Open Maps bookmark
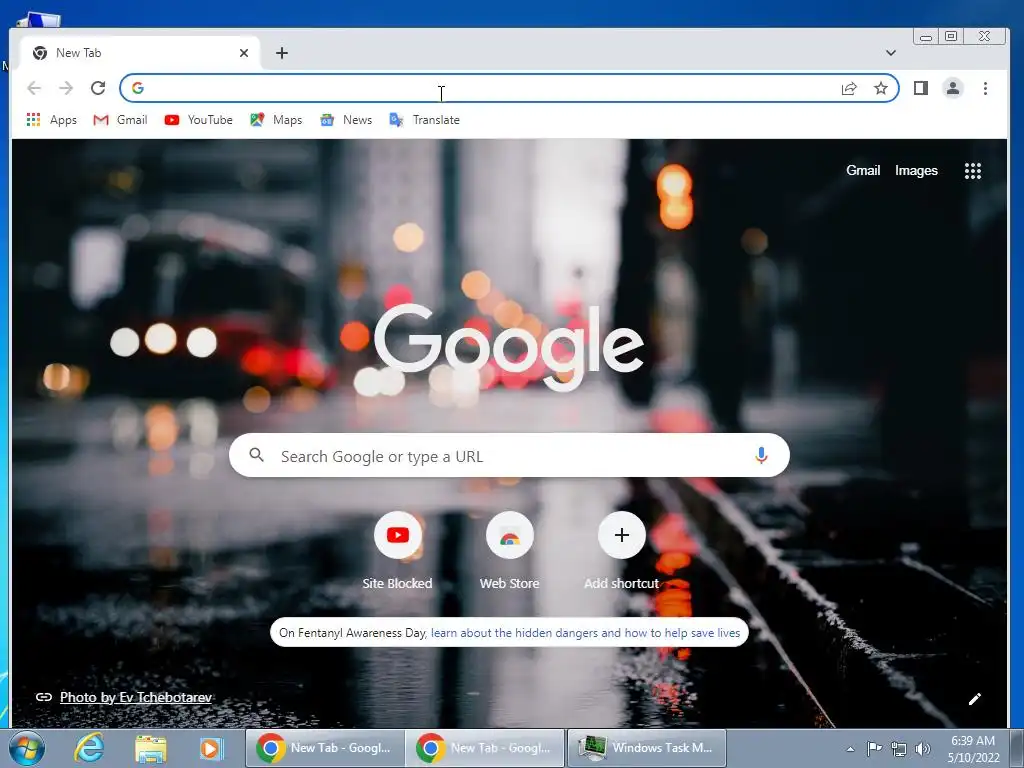 point(276,120)
